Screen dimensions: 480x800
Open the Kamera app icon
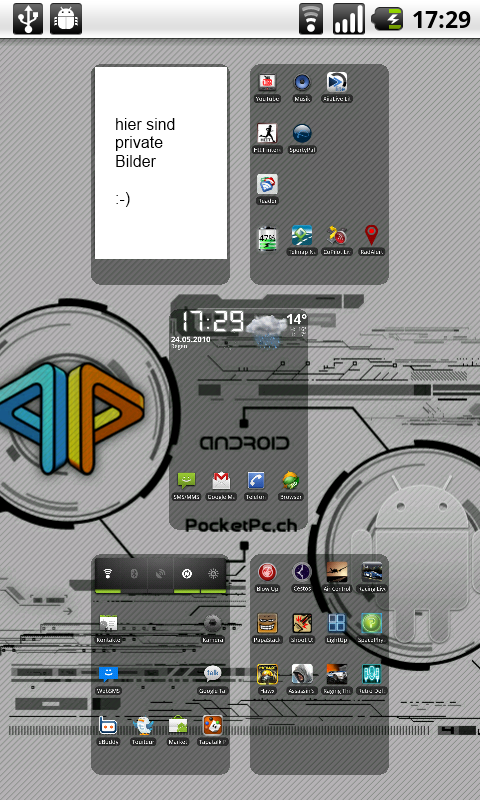tap(212, 623)
